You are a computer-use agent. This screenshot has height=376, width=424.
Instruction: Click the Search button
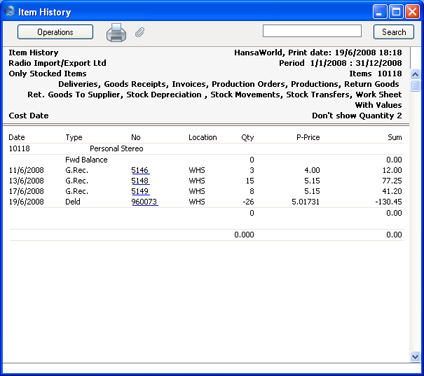point(394,32)
